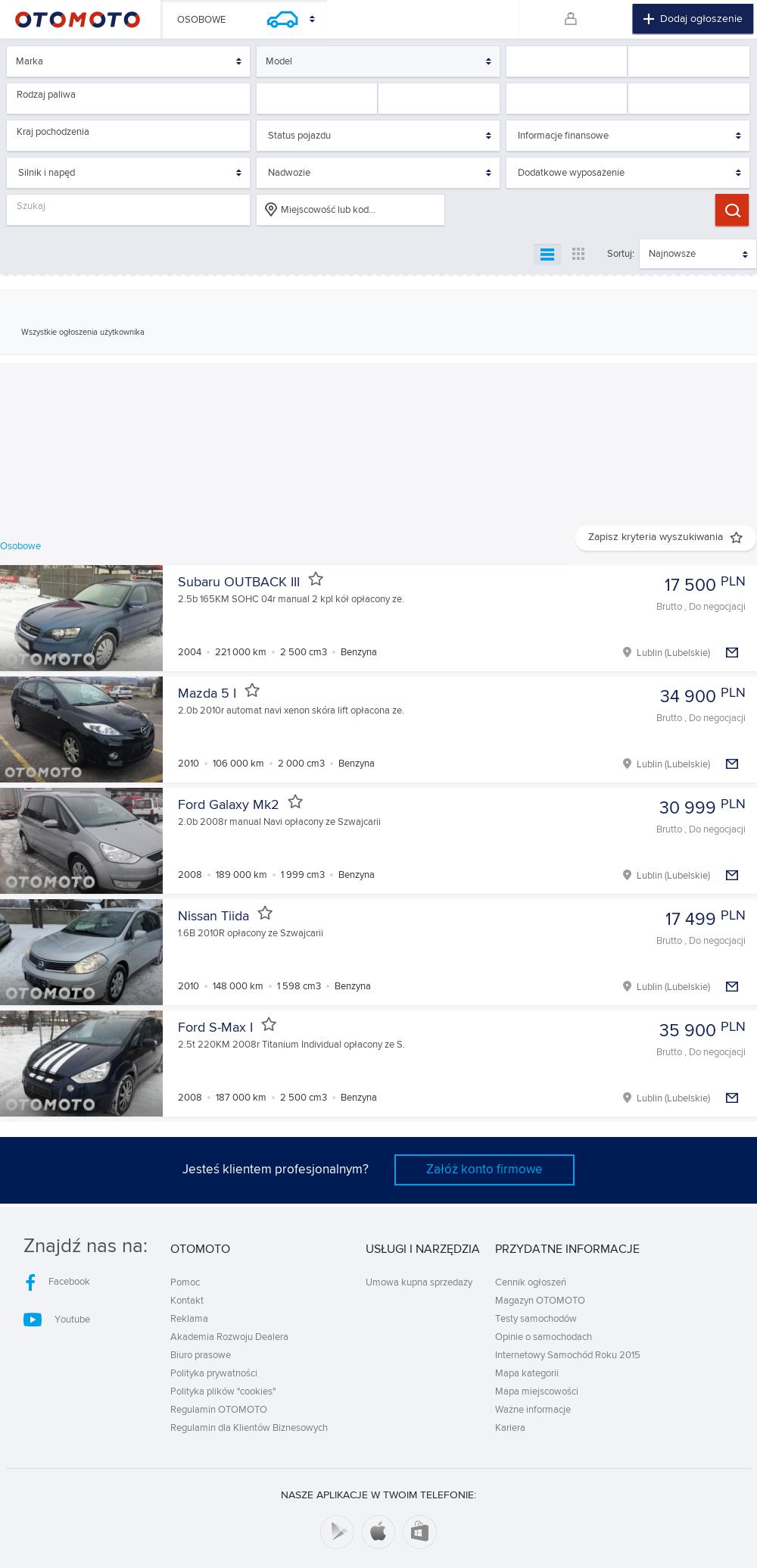Click the Kraj pochodzenia field
757x1568 pixels.
pyautogui.click(x=128, y=136)
